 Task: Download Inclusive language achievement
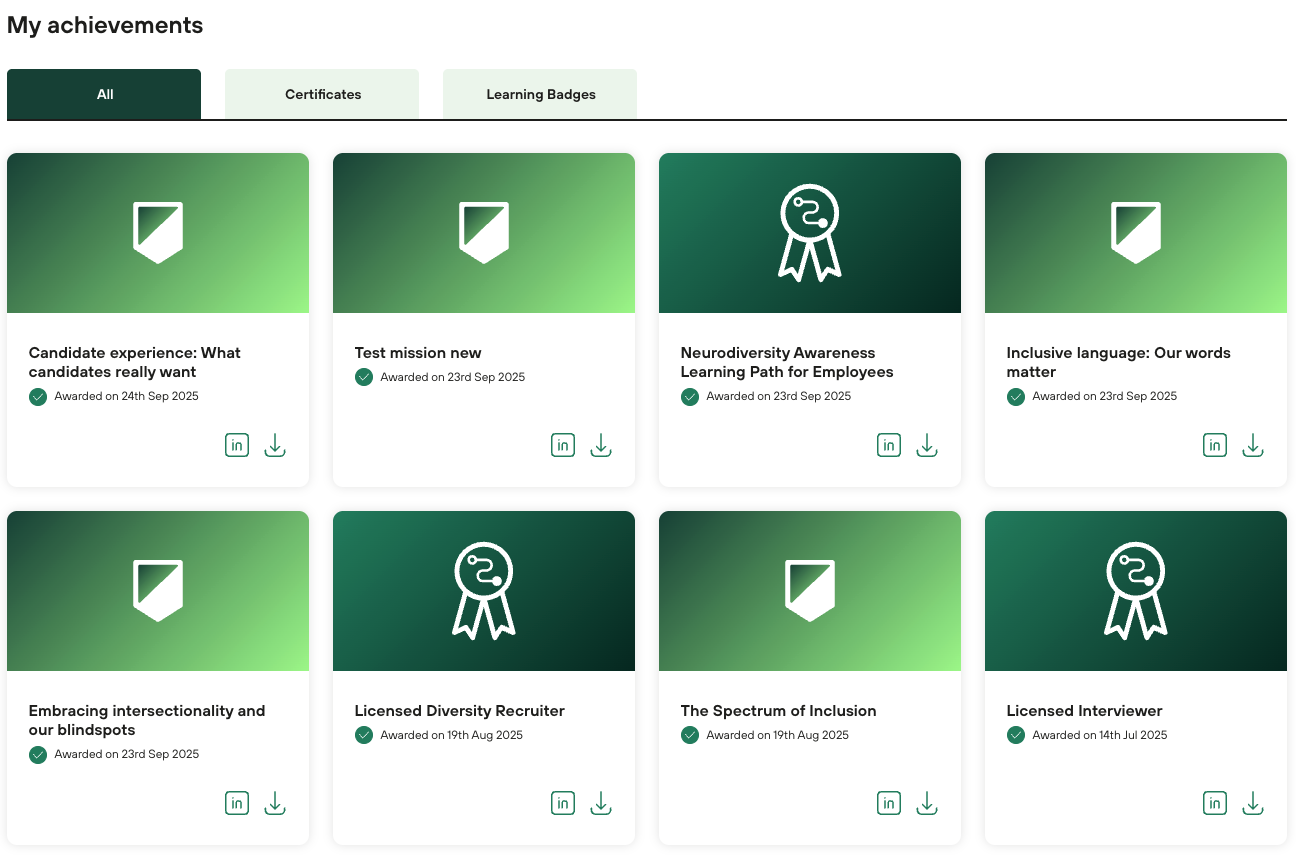[1253, 446]
